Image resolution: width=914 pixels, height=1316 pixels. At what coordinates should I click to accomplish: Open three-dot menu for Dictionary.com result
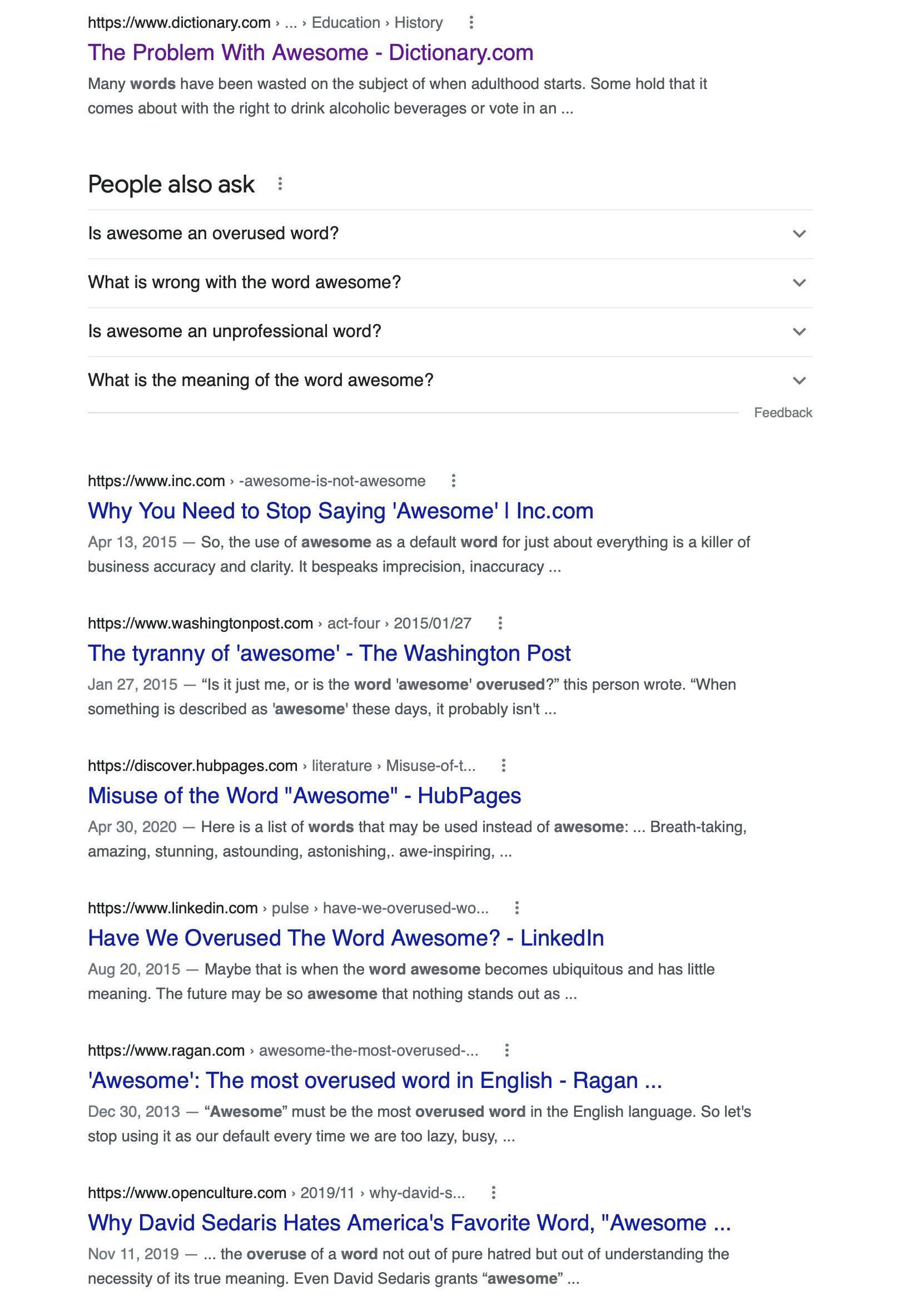coord(471,22)
